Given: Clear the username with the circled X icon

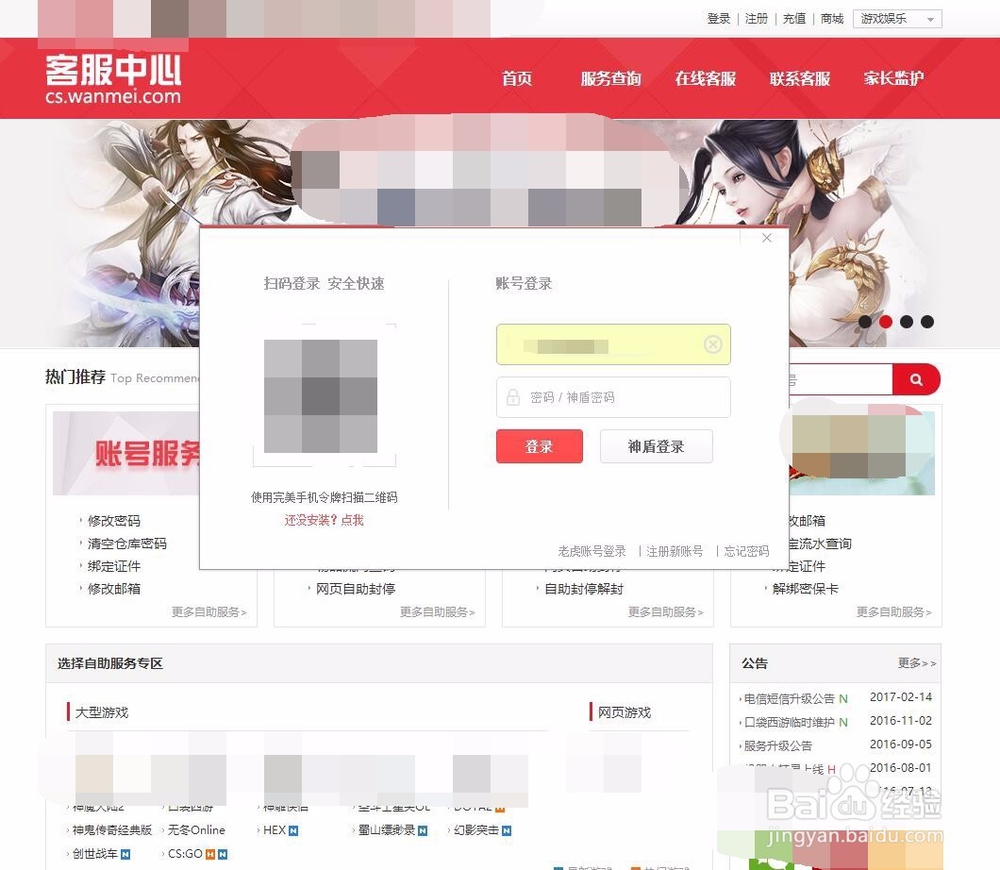Looking at the screenshot, I should pos(713,344).
